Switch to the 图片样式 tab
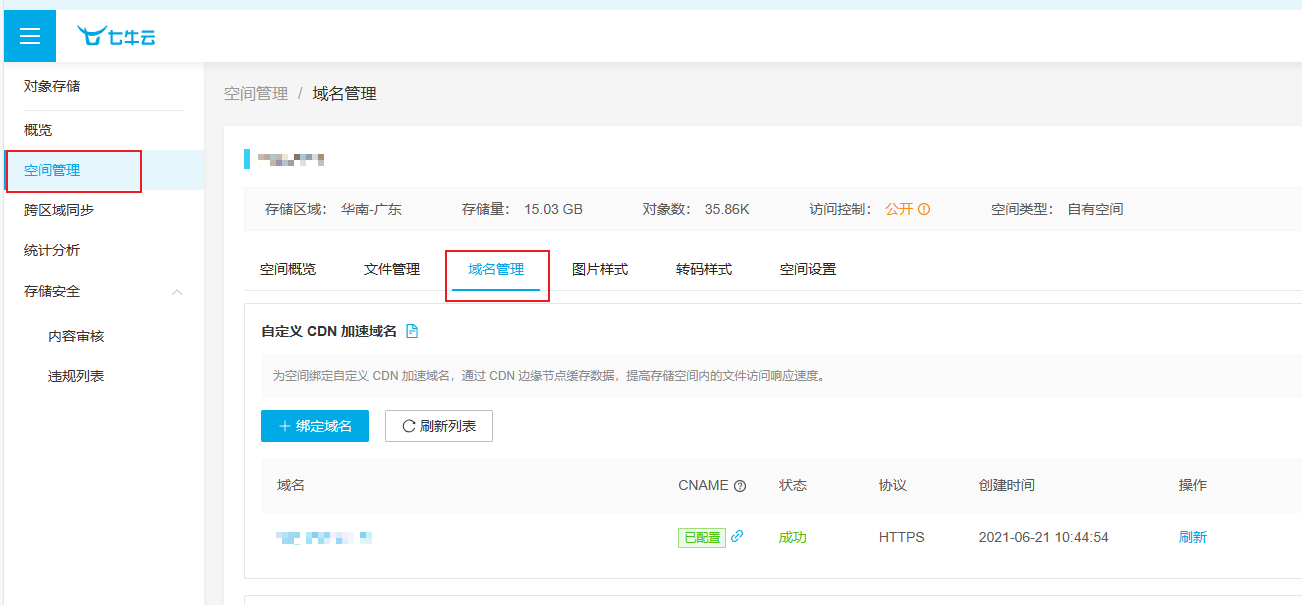1302x605 pixels. [x=600, y=269]
